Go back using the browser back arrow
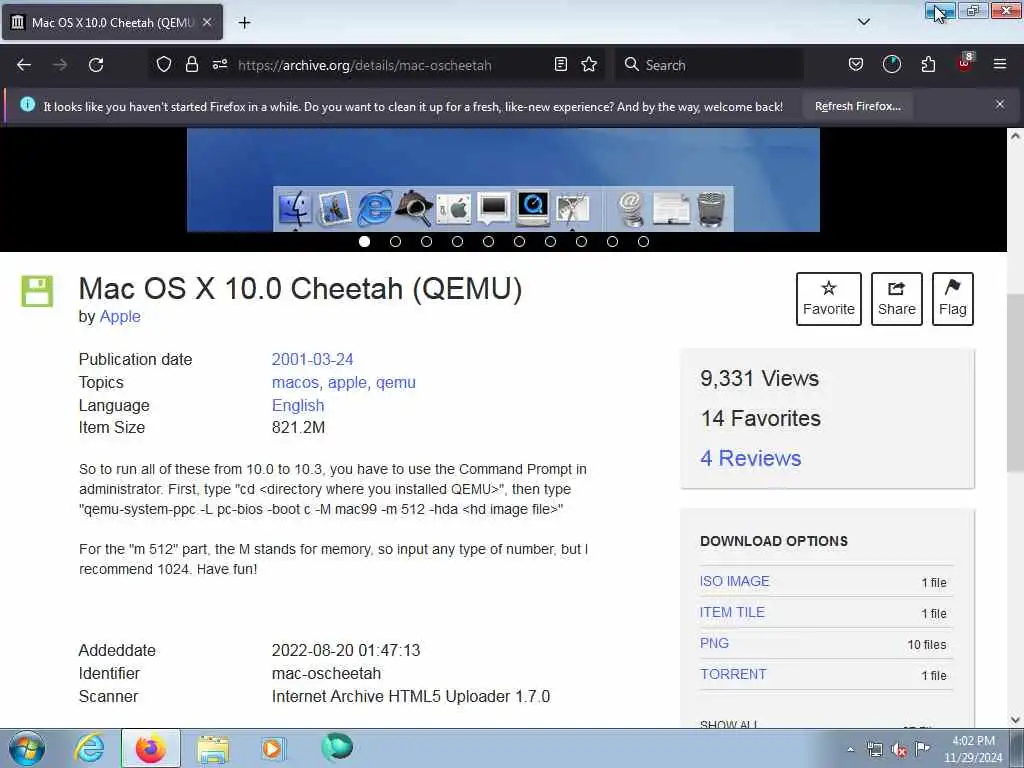The height and width of the screenshot is (768, 1024). (x=24, y=65)
